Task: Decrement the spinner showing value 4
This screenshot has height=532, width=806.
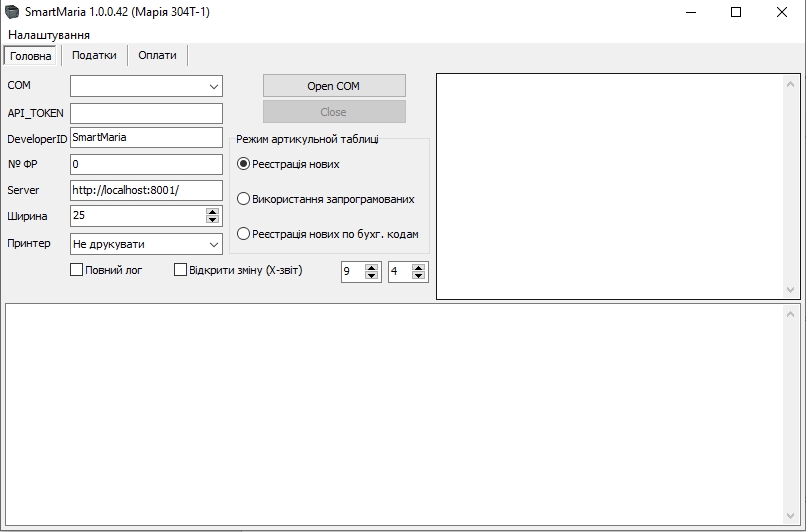Action: coord(418,276)
